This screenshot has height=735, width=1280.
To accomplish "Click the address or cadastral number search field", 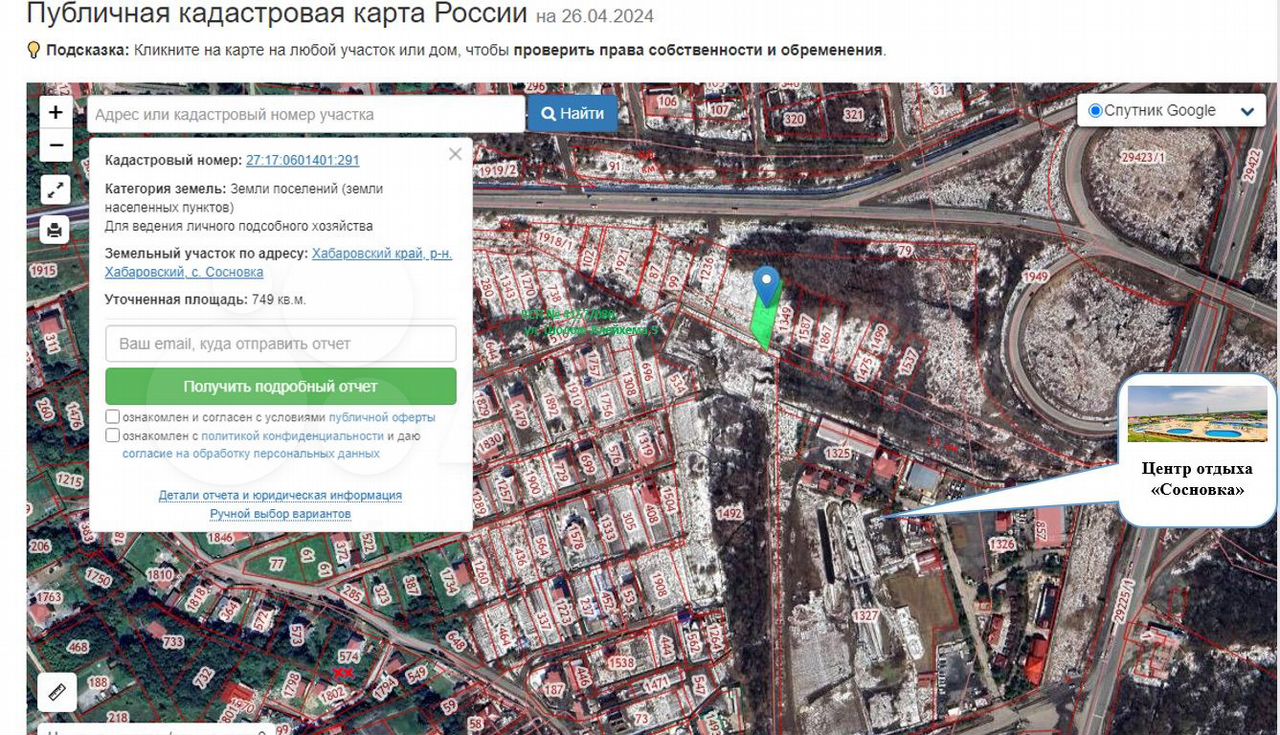I will (305, 115).
